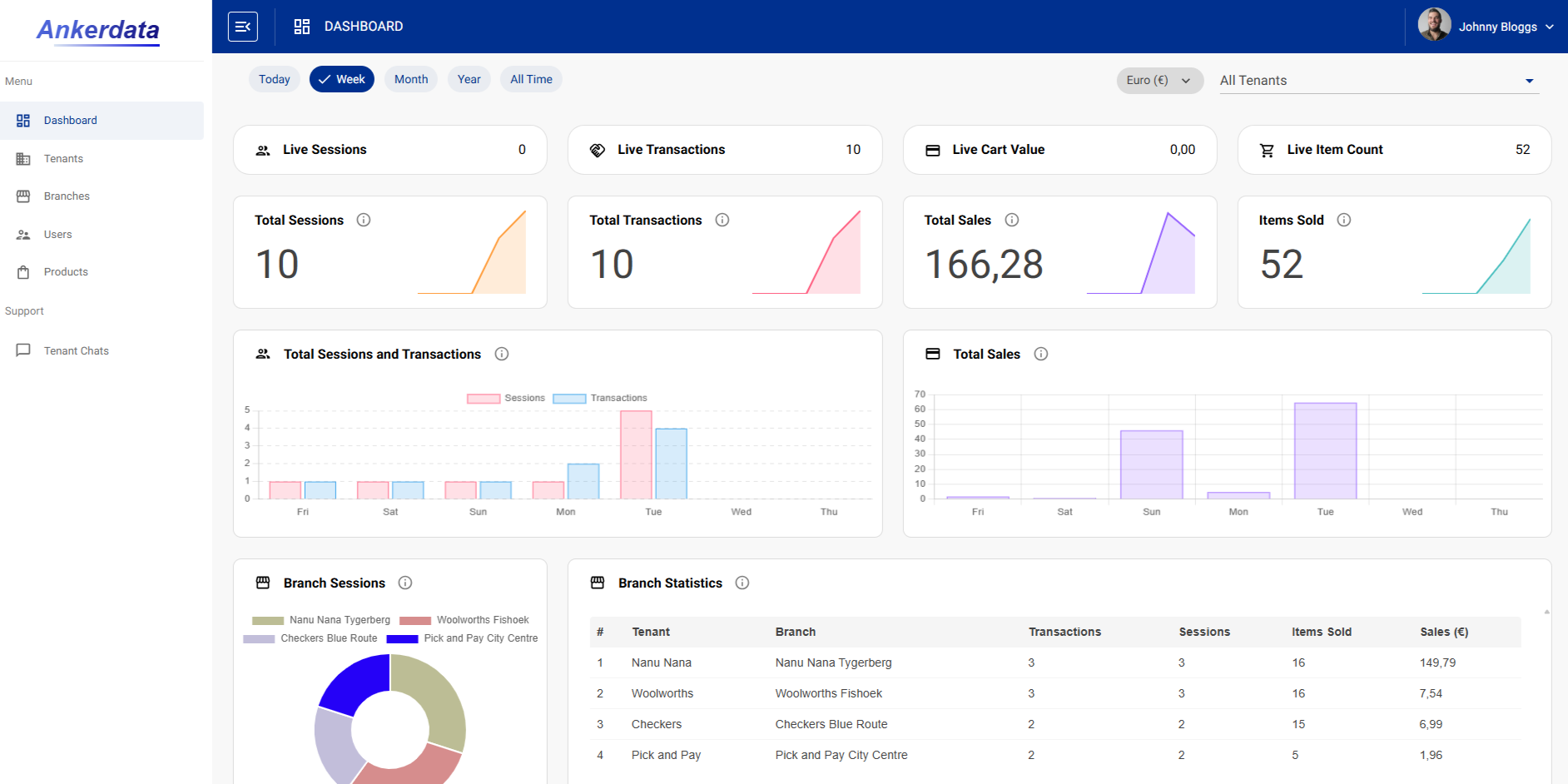Click the info icon next to Branch Sessions

tap(405, 583)
